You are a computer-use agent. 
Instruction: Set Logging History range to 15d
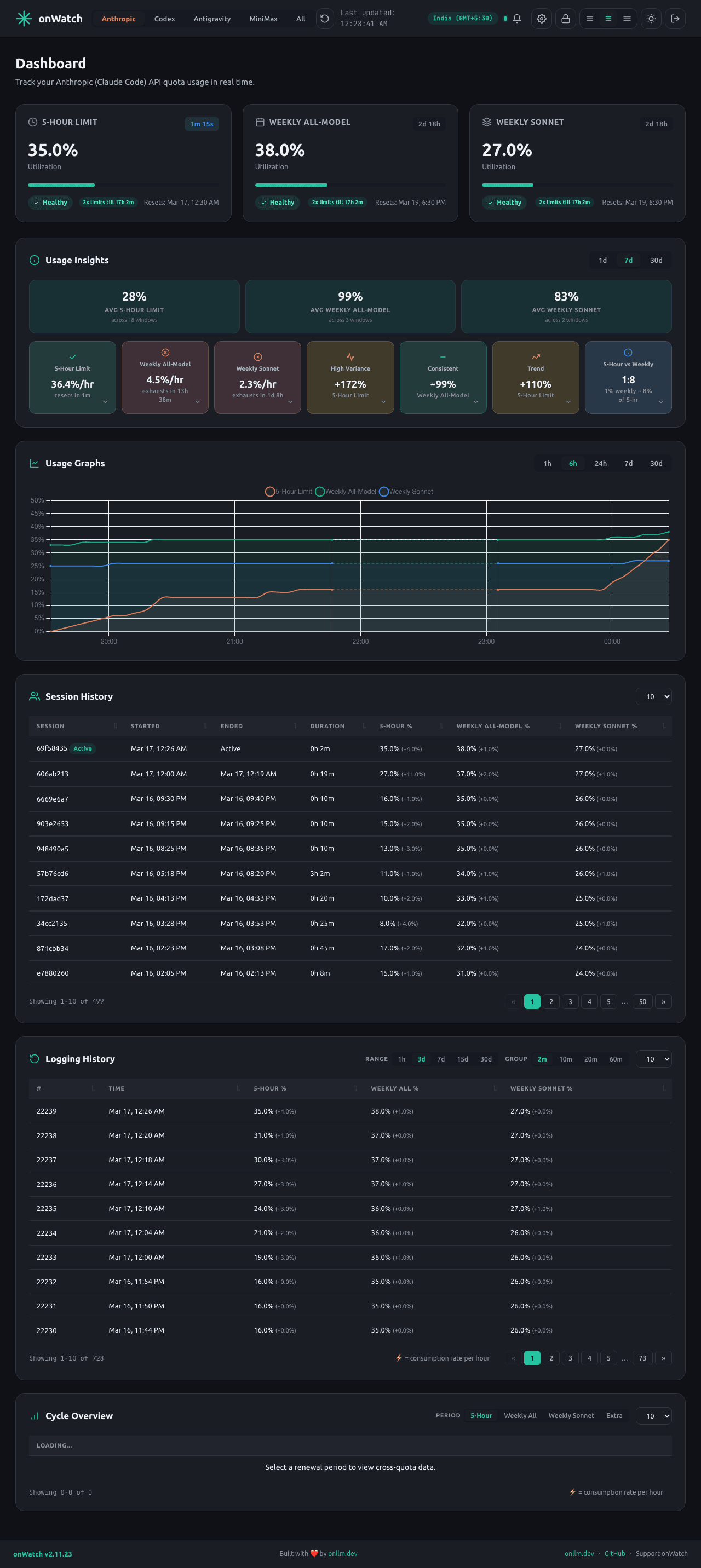coord(463,1059)
